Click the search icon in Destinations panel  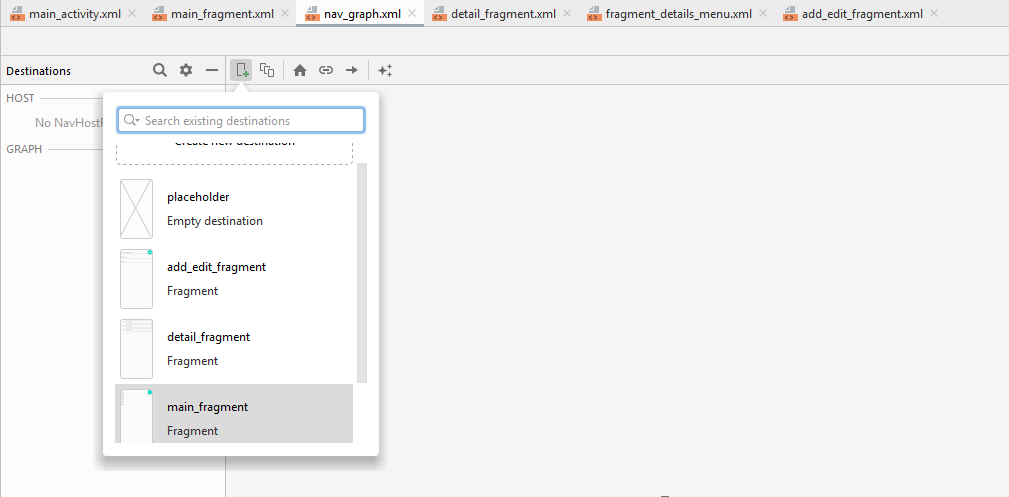click(159, 70)
